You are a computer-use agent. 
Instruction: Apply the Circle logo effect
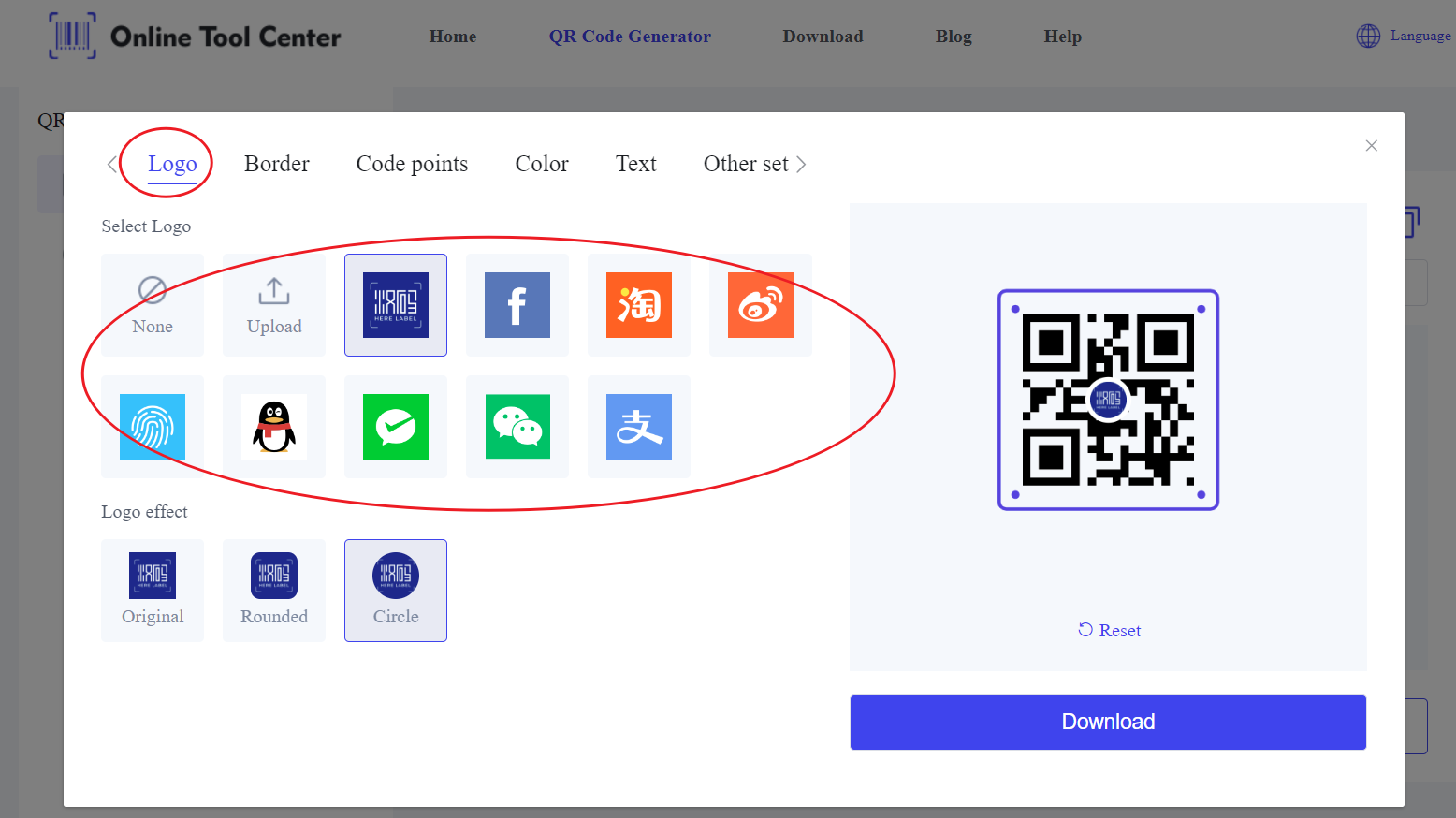pos(396,591)
